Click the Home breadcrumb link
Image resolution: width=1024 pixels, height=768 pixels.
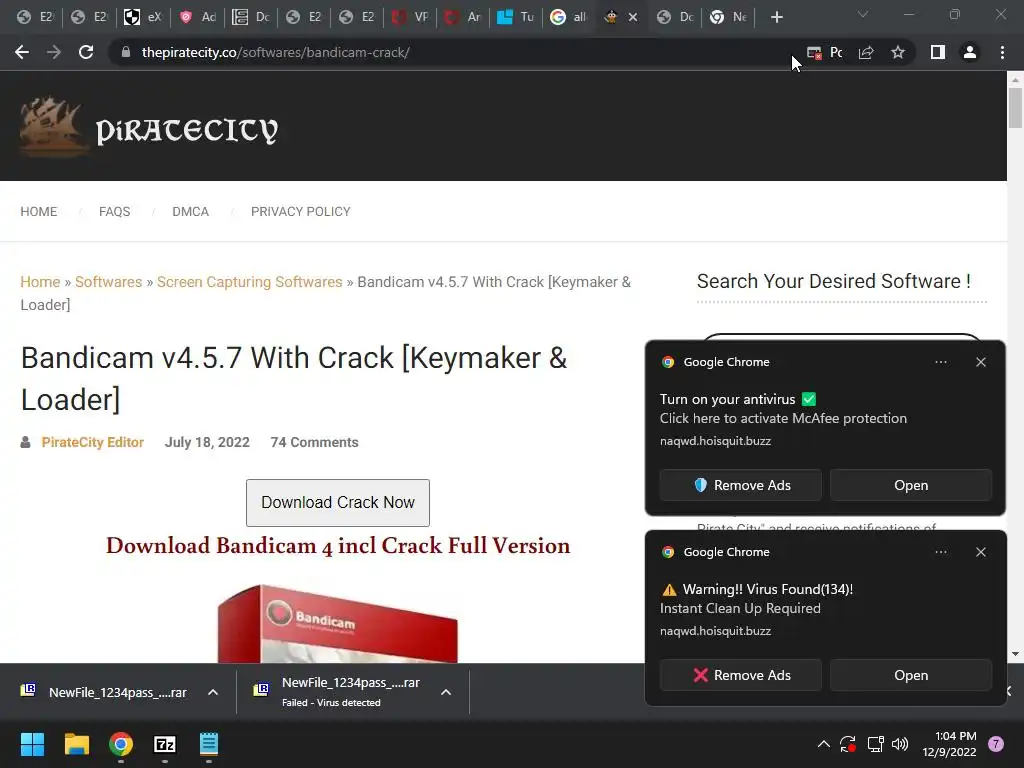point(40,281)
